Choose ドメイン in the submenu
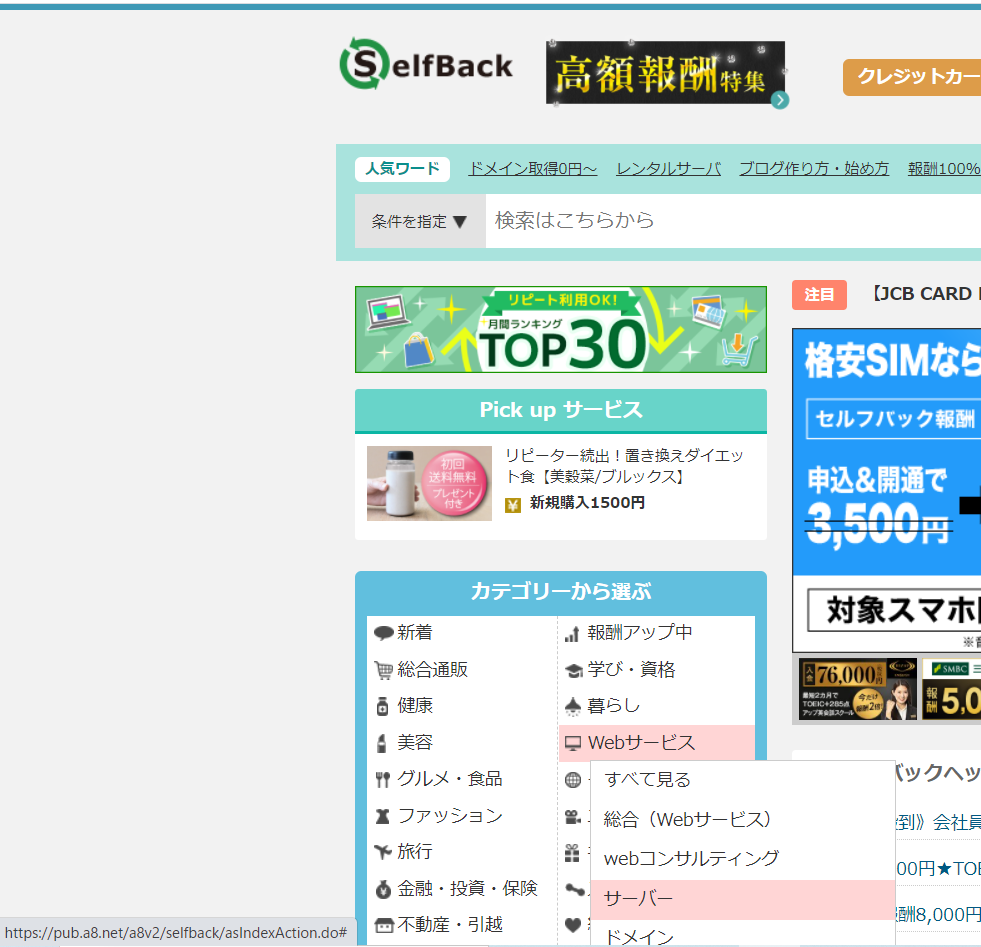 743,934
